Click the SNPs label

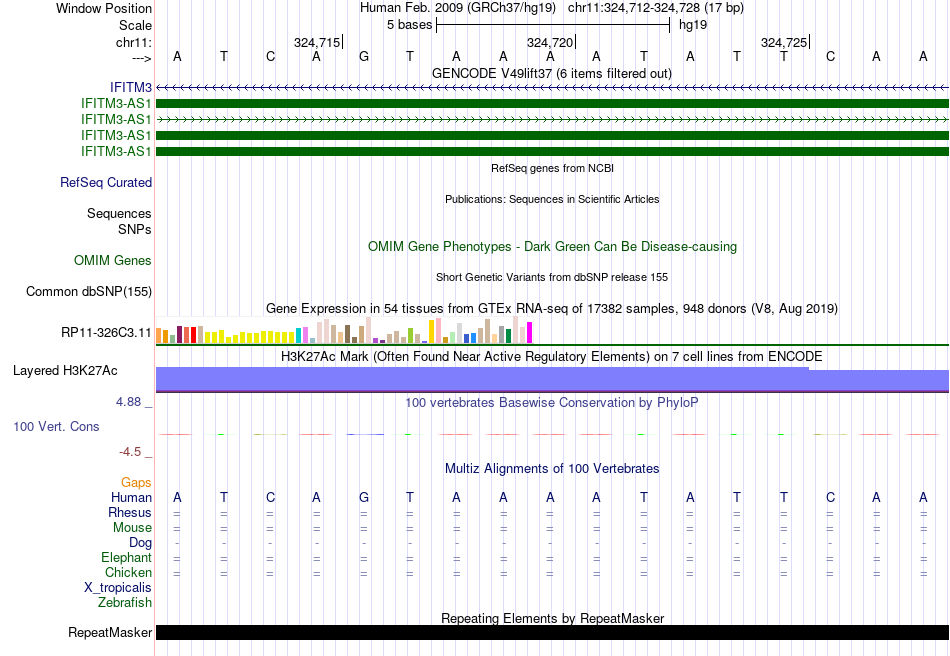(x=135, y=230)
